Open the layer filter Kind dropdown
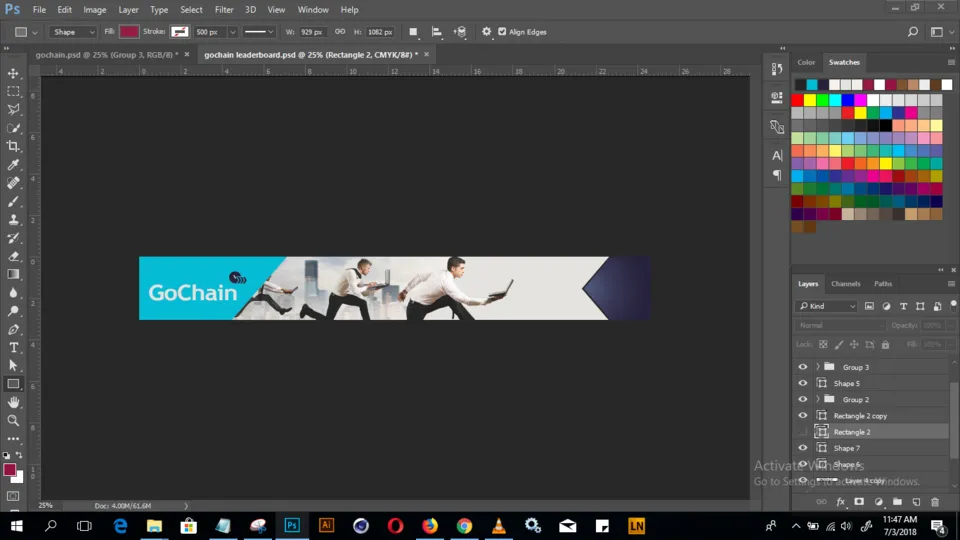The width and height of the screenshot is (960, 540). 826,306
